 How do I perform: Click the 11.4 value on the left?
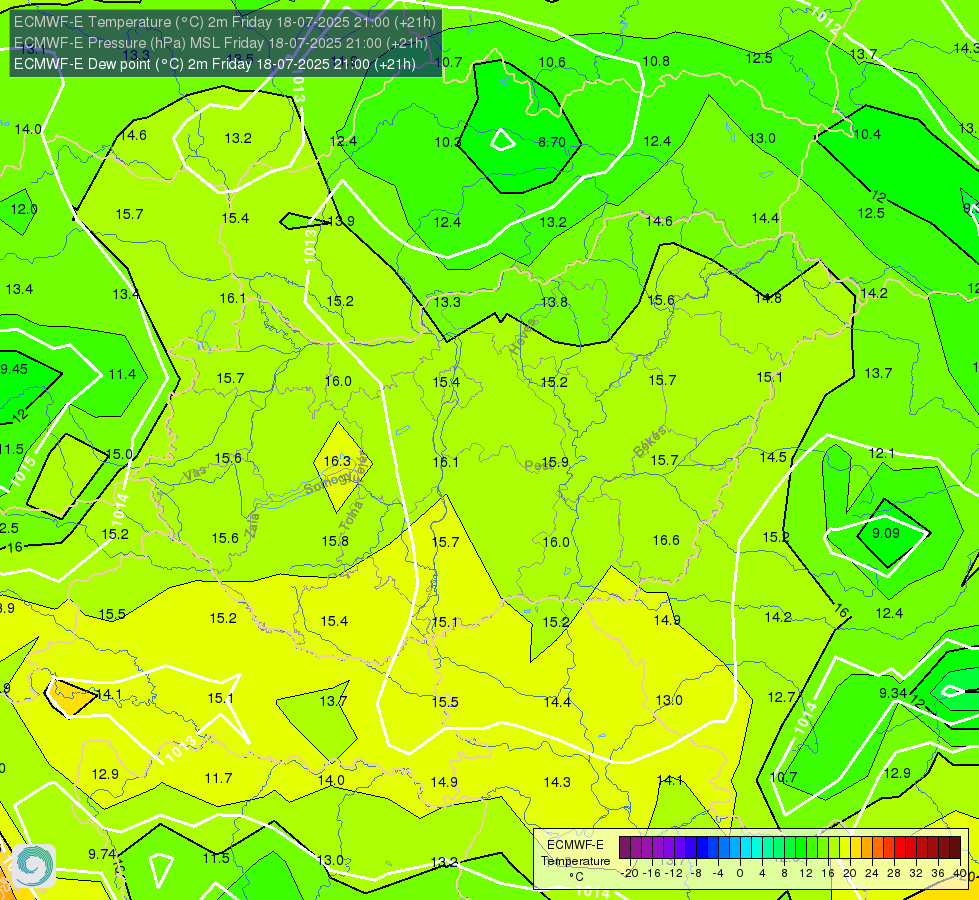[122, 374]
